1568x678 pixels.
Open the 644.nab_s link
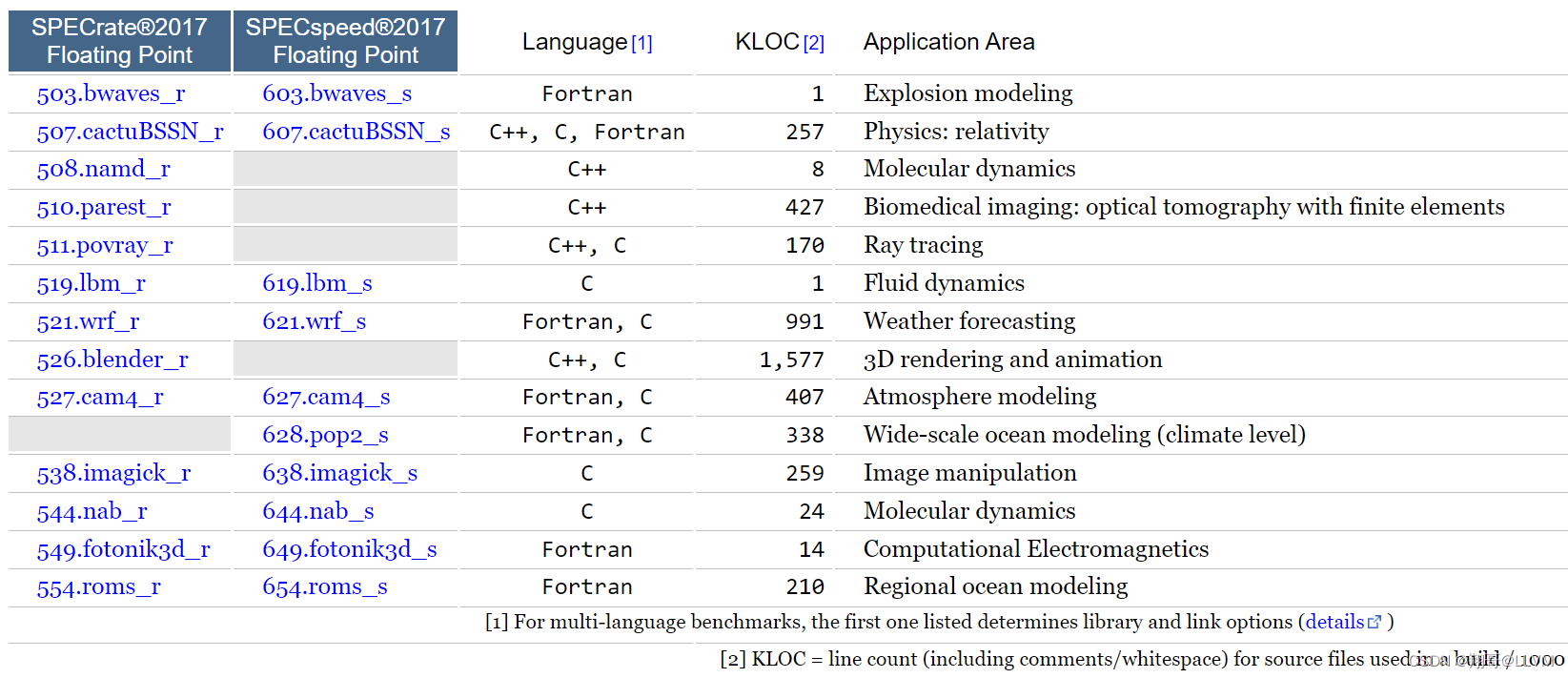318,511
